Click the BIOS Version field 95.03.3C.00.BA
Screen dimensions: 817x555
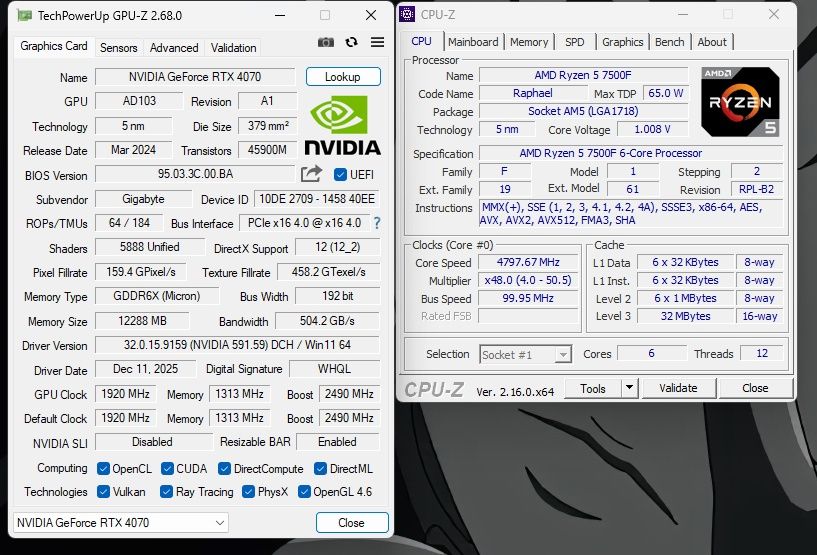click(x=195, y=174)
